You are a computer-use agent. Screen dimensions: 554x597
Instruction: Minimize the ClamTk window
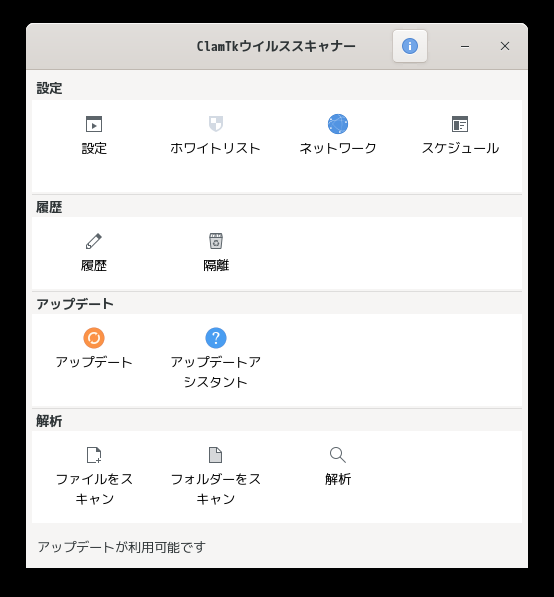[465, 46]
